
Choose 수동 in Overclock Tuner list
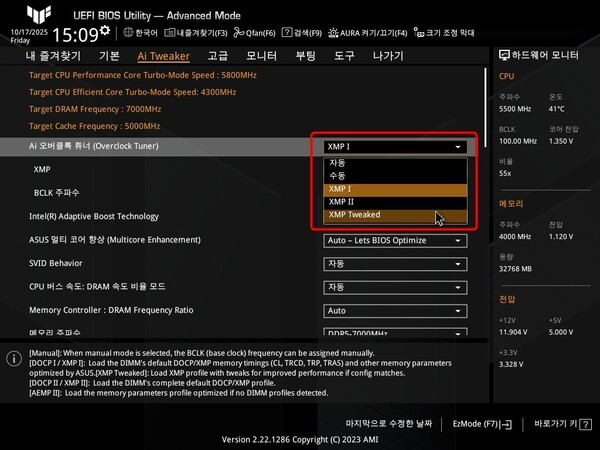coord(395,176)
